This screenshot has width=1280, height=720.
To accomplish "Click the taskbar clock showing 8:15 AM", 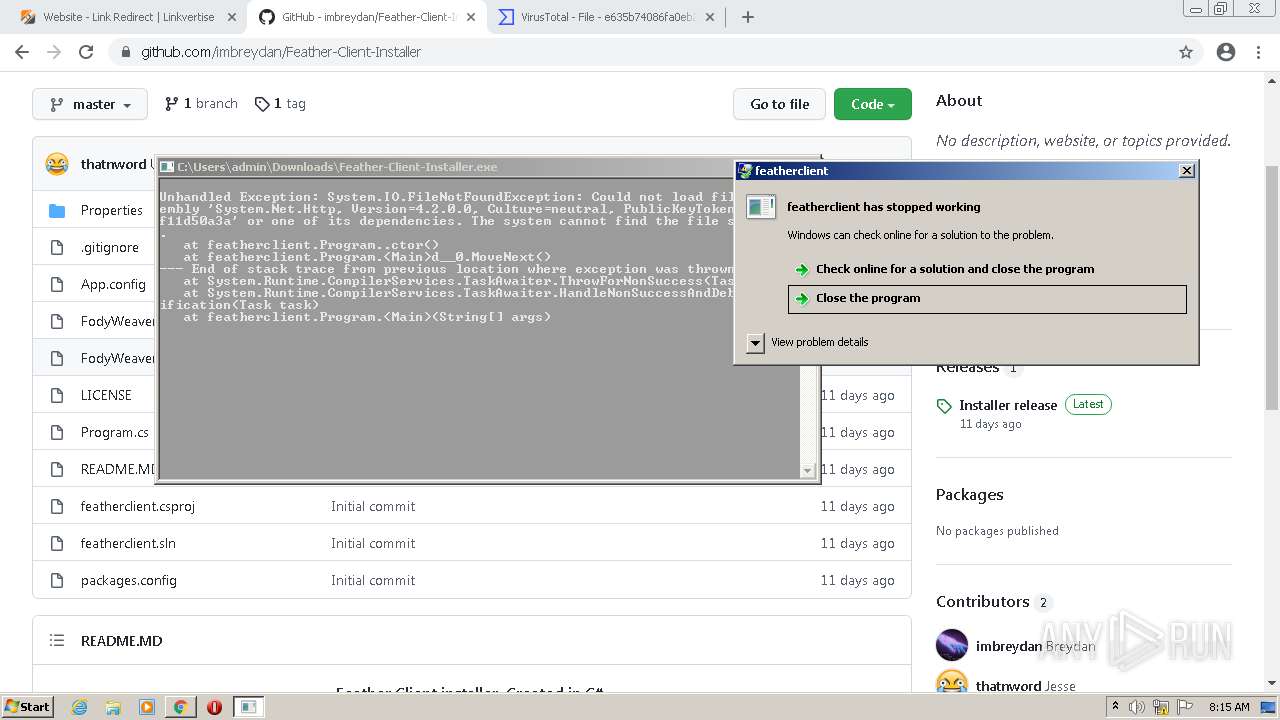I will [x=1229, y=707].
